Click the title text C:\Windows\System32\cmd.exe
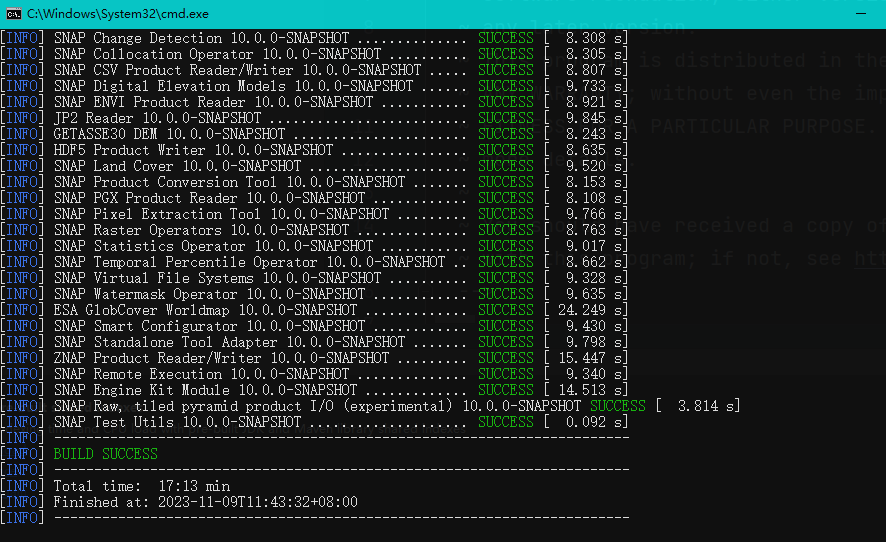Viewport: 886px width, 542px height. tap(118, 14)
